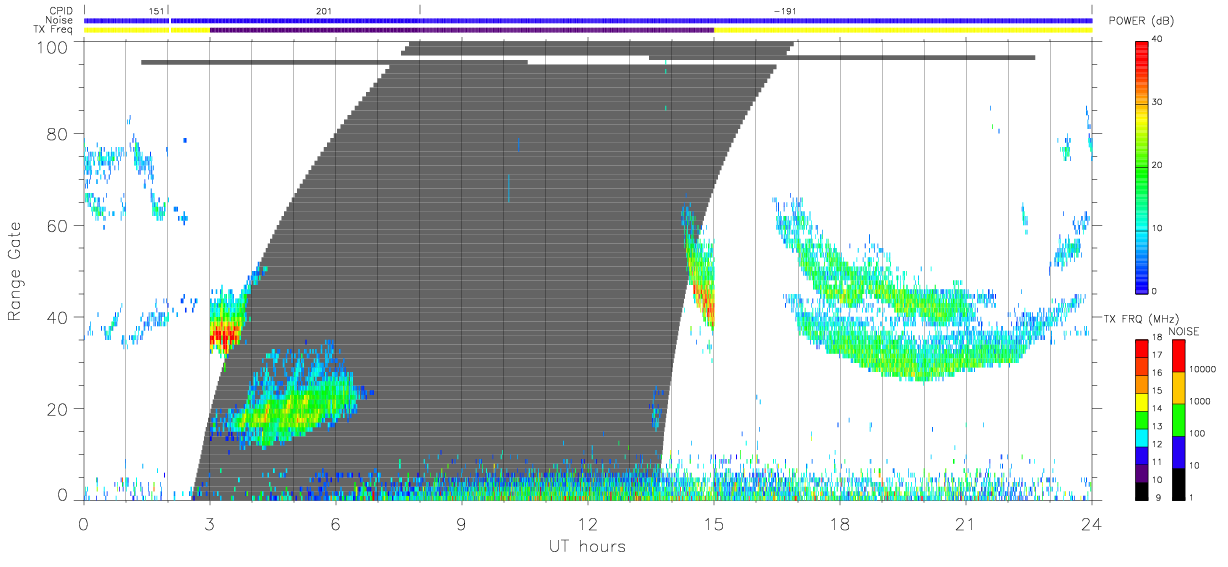The image size is (1228, 567).
Task: Click range gate tick label 80
Action: click(59, 134)
